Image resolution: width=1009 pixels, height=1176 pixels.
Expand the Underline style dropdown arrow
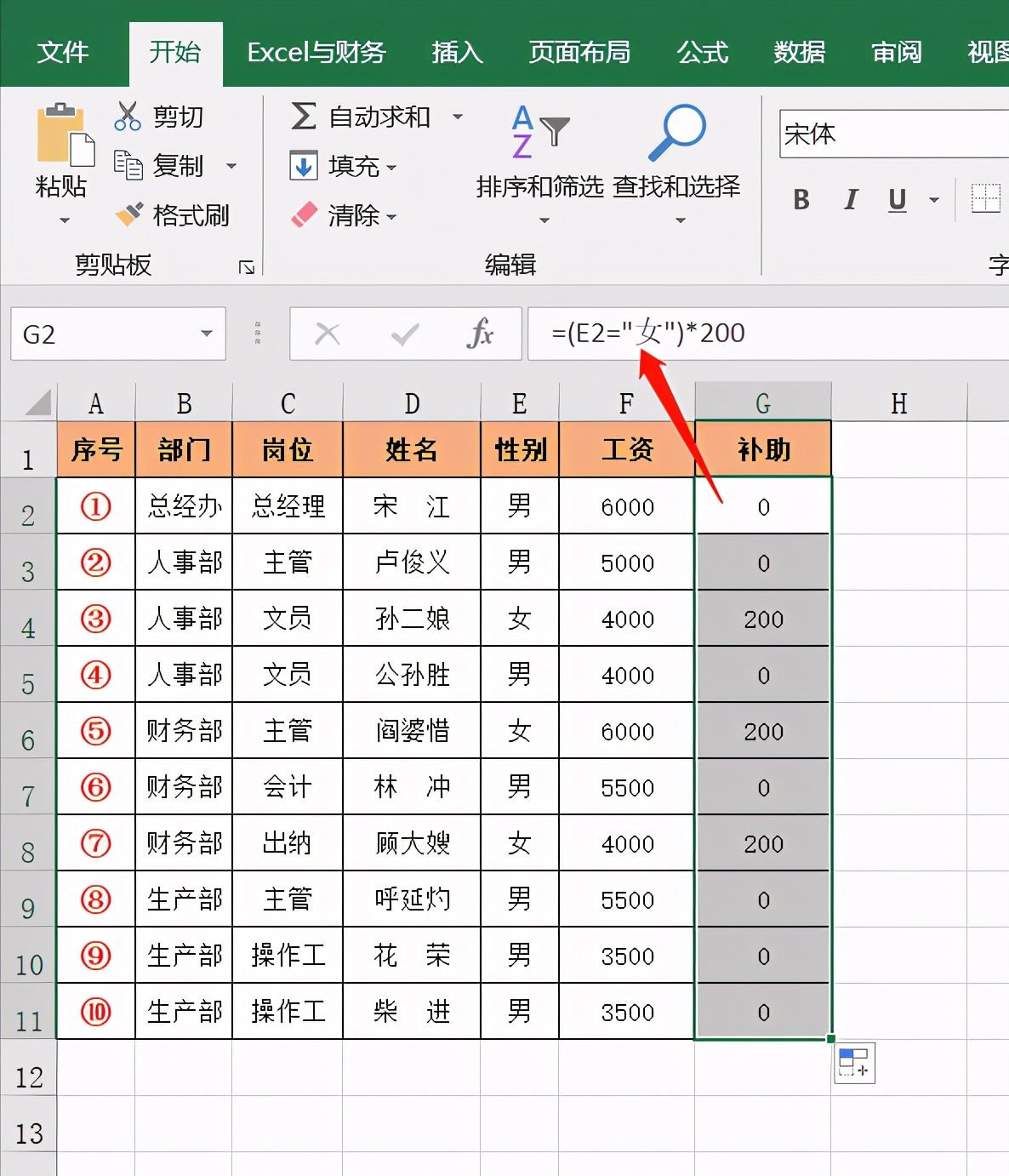pyautogui.click(x=934, y=201)
